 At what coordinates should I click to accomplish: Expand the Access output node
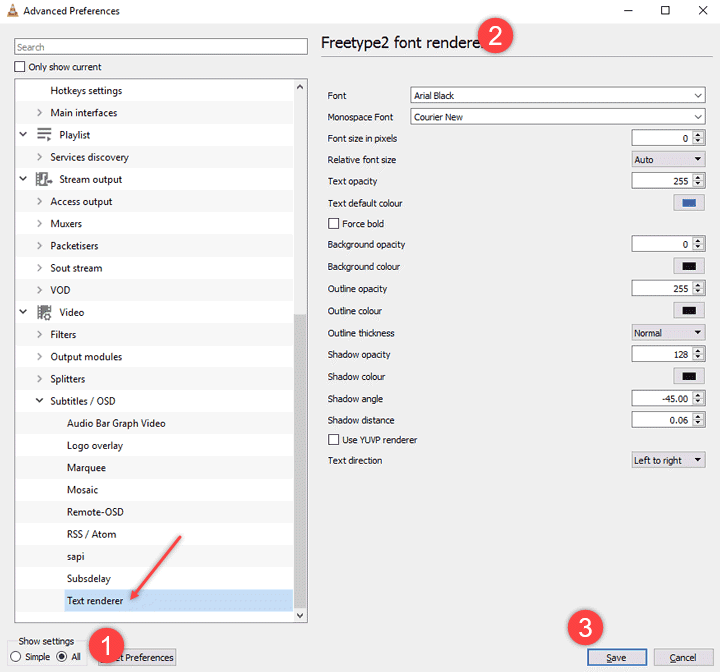[39, 201]
